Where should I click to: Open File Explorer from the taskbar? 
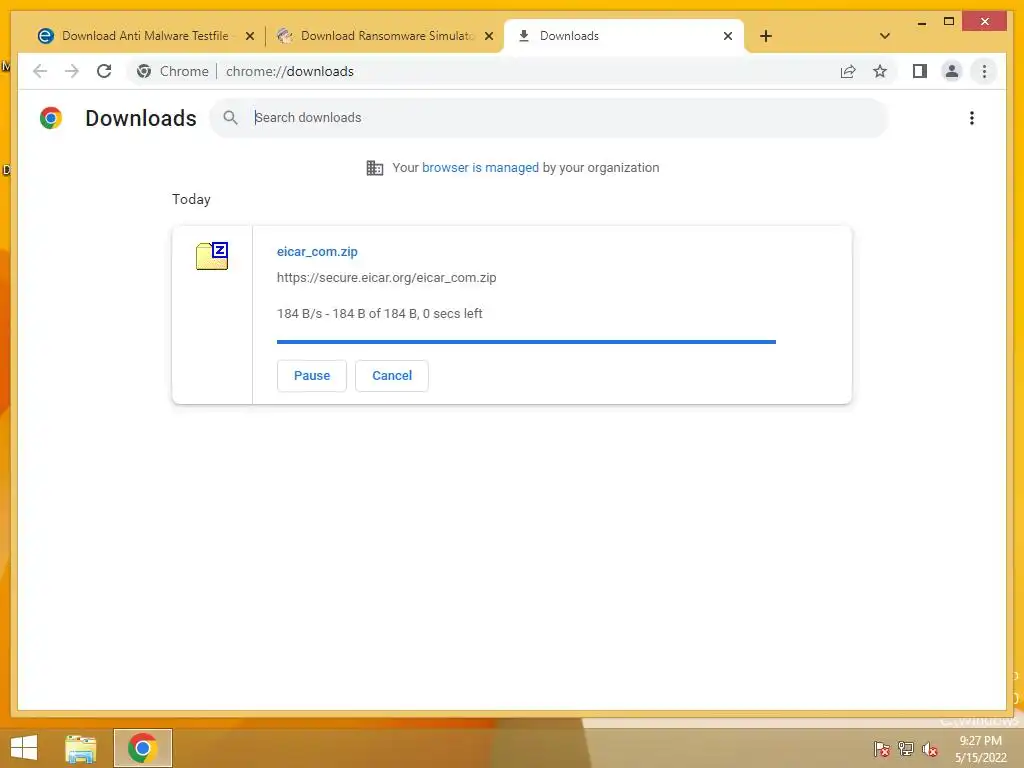tap(81, 748)
